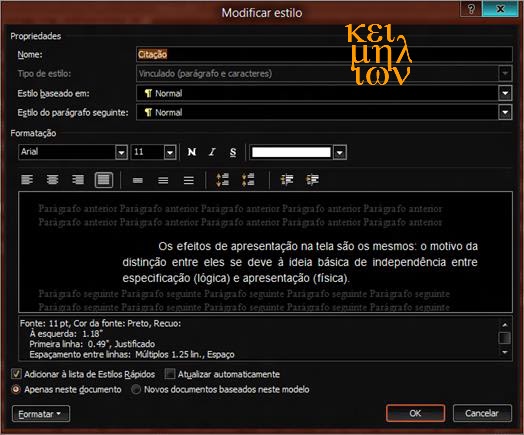Image resolution: width=524 pixels, height=435 pixels.
Task: Click the Estilo do parágrafo seguinte: label
Action: tap(73, 113)
